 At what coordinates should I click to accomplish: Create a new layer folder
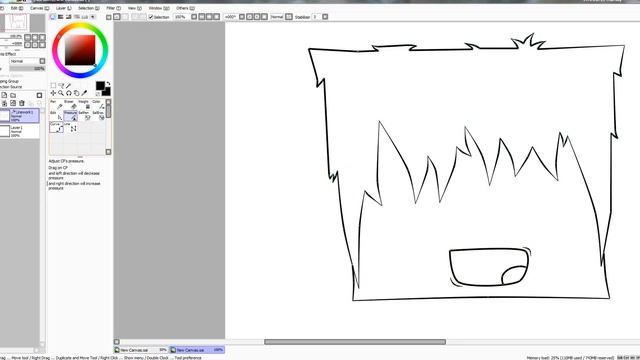pos(13,95)
